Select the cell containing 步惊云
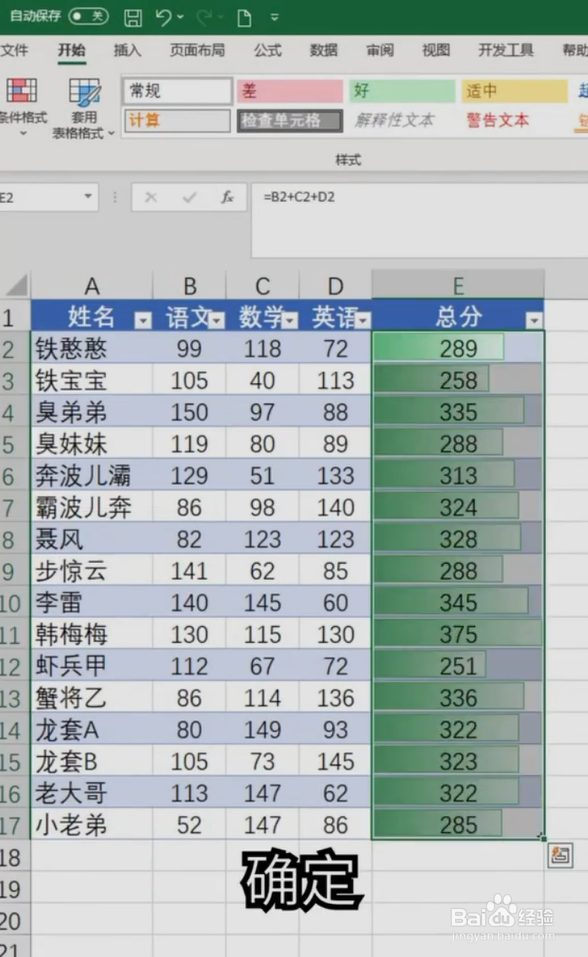This screenshot has height=957, width=588. (x=92, y=571)
